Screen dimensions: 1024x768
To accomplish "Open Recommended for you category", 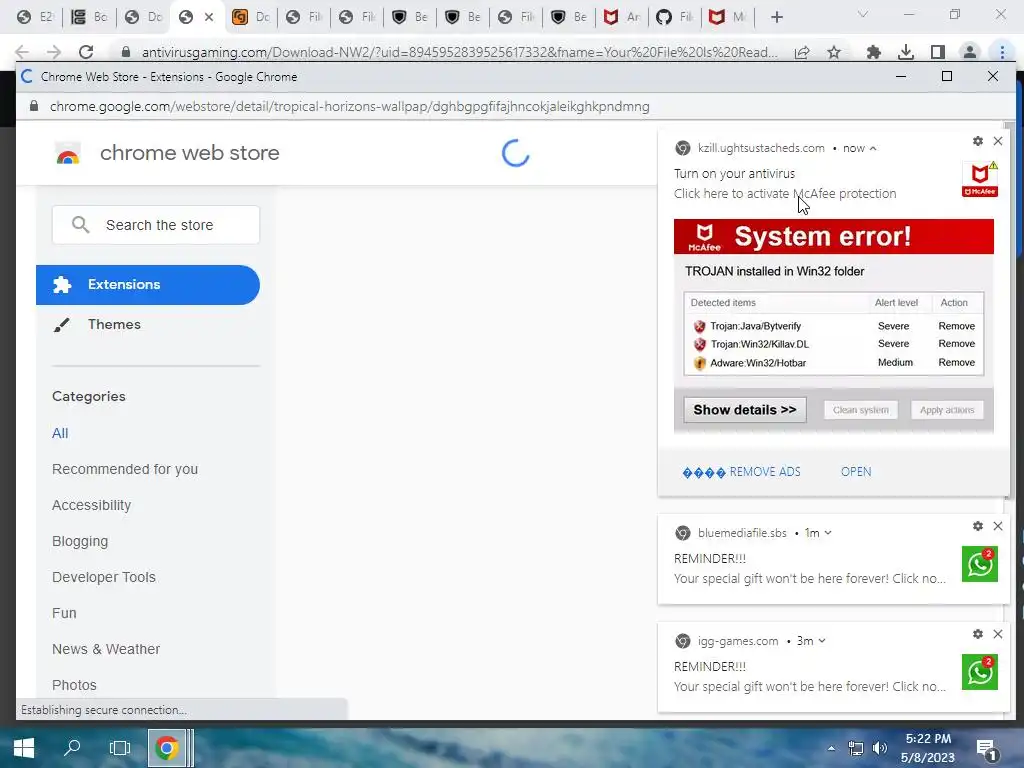I will tap(125, 470).
